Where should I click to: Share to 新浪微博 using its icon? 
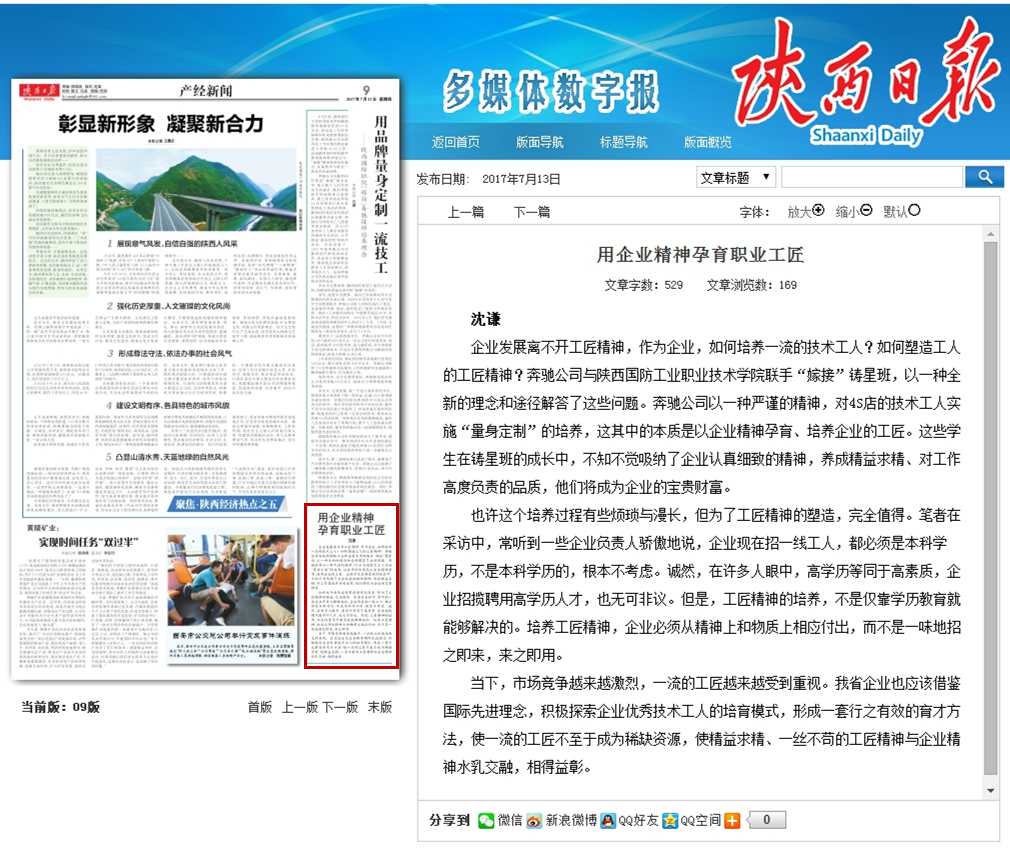click(x=535, y=819)
